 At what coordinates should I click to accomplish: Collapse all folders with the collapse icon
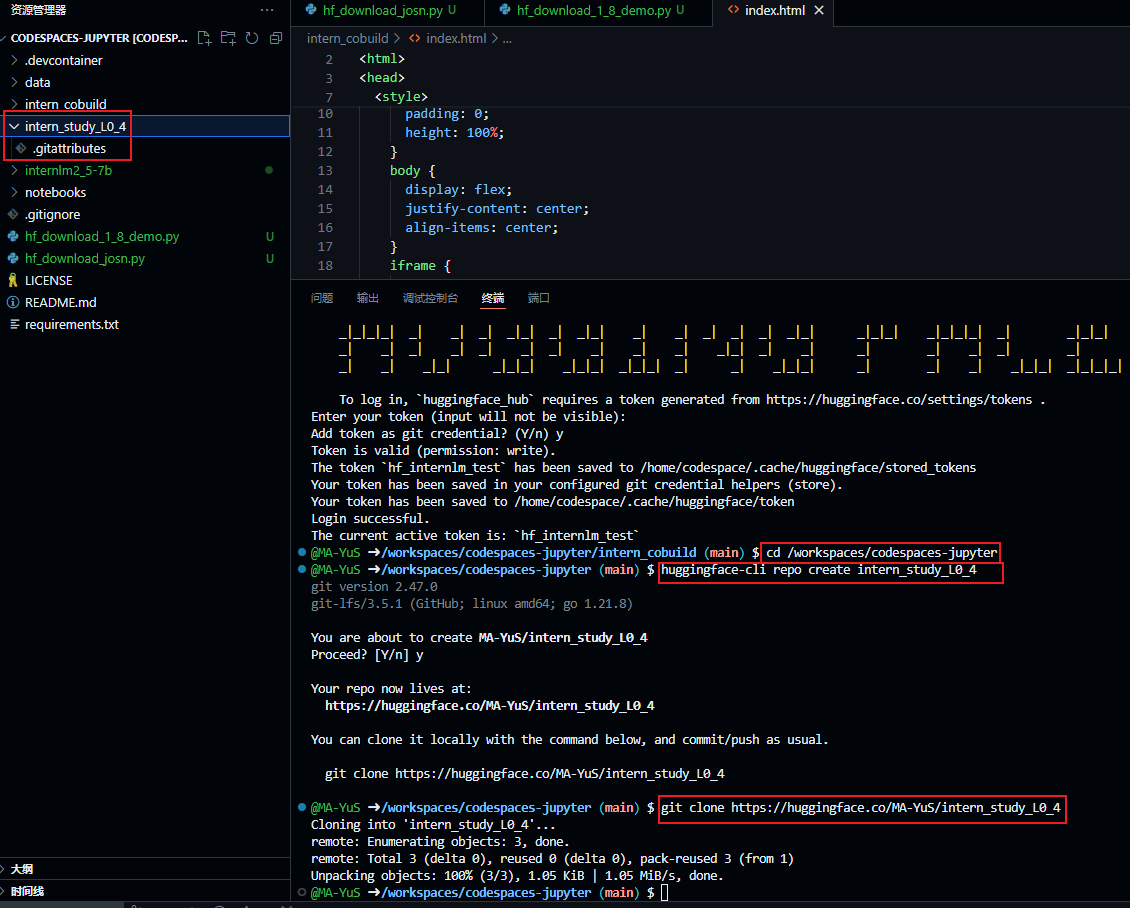coord(275,38)
